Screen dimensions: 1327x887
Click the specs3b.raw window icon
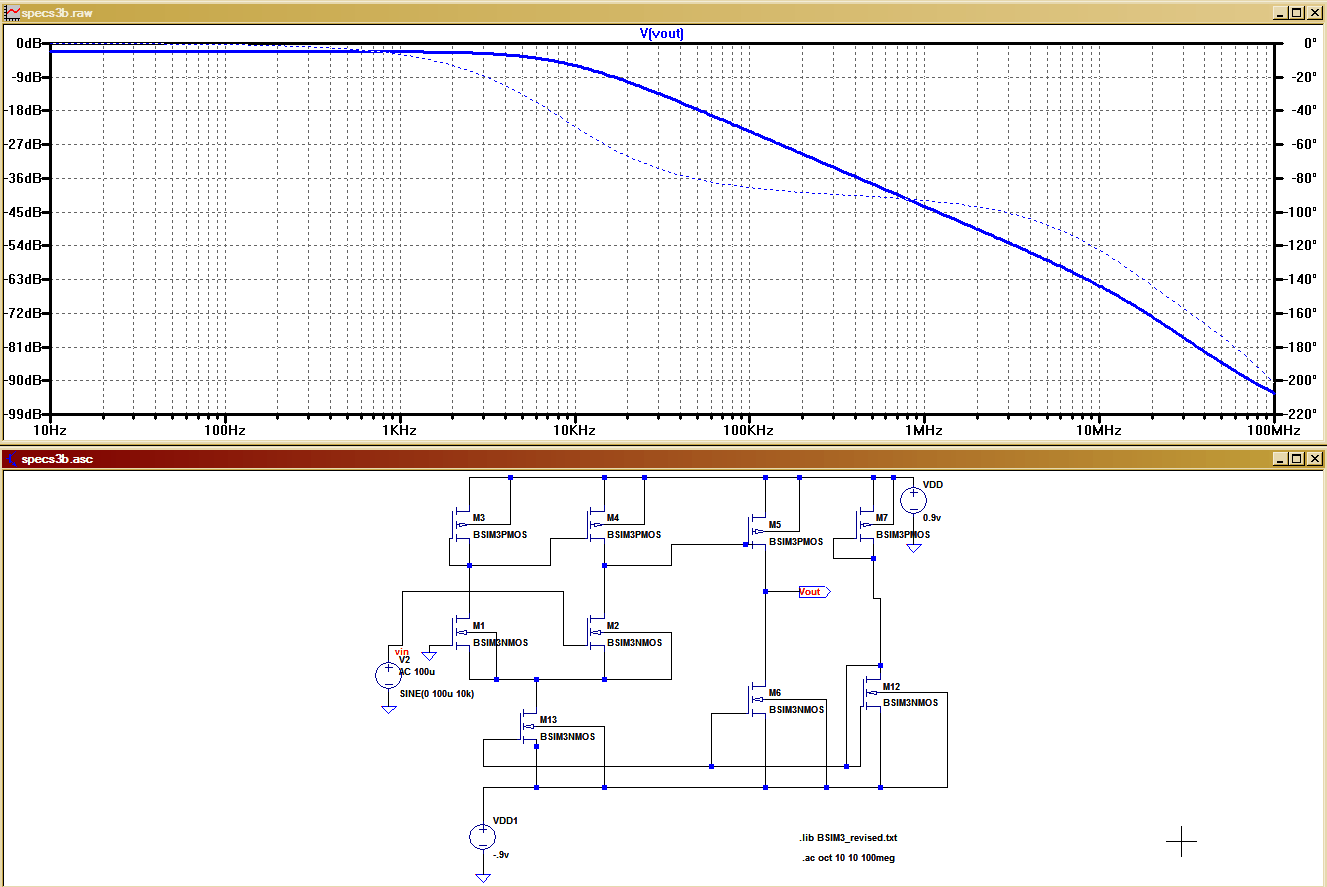[12, 13]
